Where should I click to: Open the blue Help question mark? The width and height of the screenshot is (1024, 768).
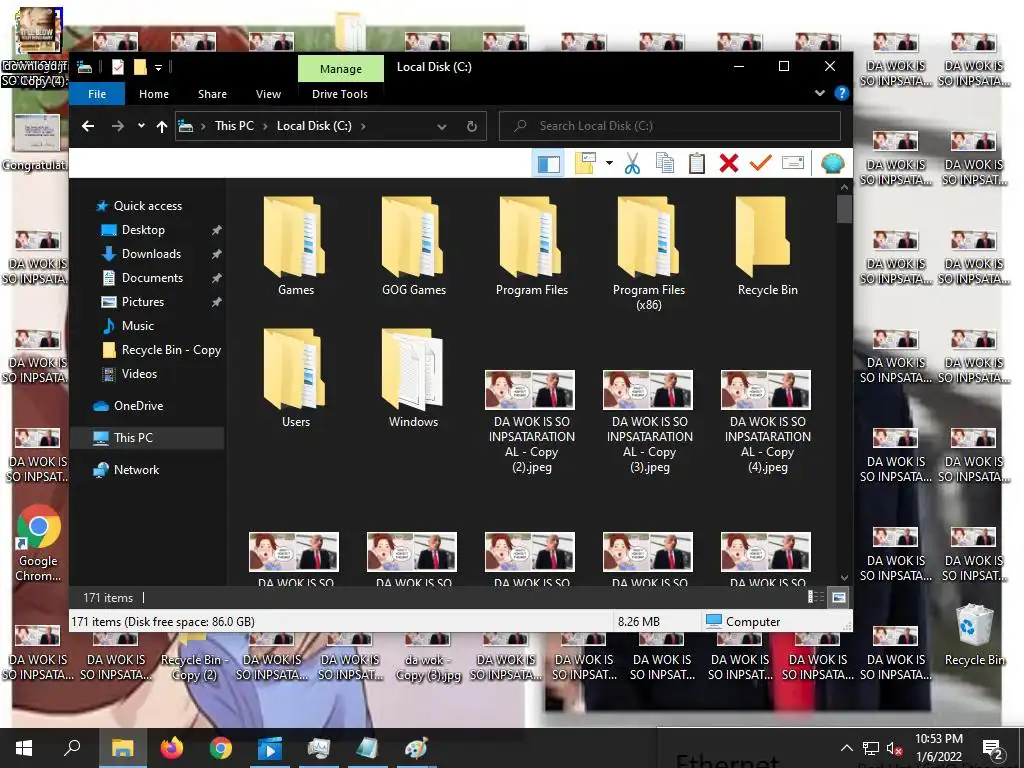tap(842, 93)
